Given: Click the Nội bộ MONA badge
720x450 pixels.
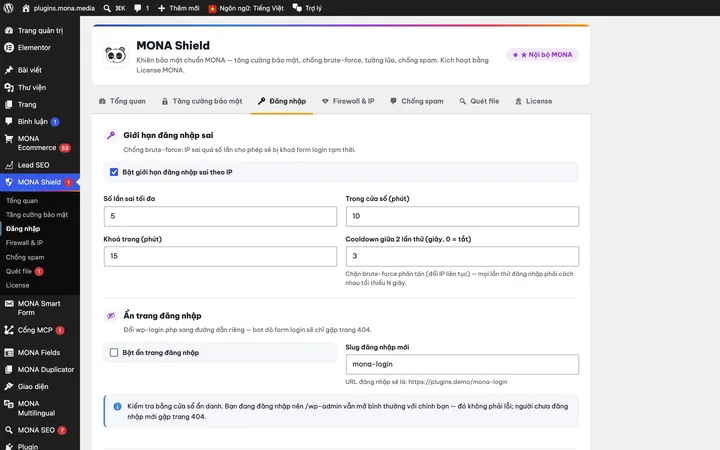Looking at the screenshot, I should click(x=543, y=55).
